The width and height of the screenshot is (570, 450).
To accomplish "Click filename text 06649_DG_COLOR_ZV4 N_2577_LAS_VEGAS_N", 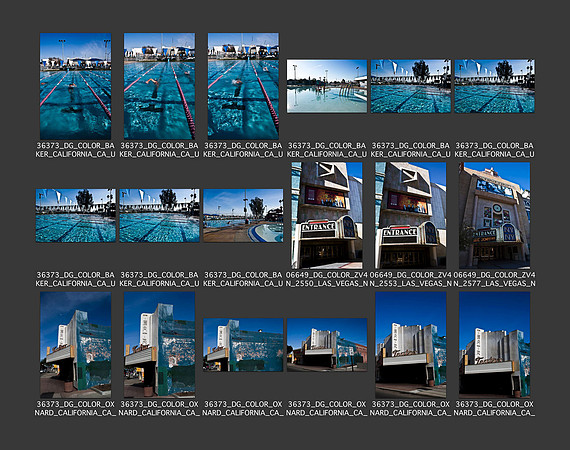I will [494, 279].
